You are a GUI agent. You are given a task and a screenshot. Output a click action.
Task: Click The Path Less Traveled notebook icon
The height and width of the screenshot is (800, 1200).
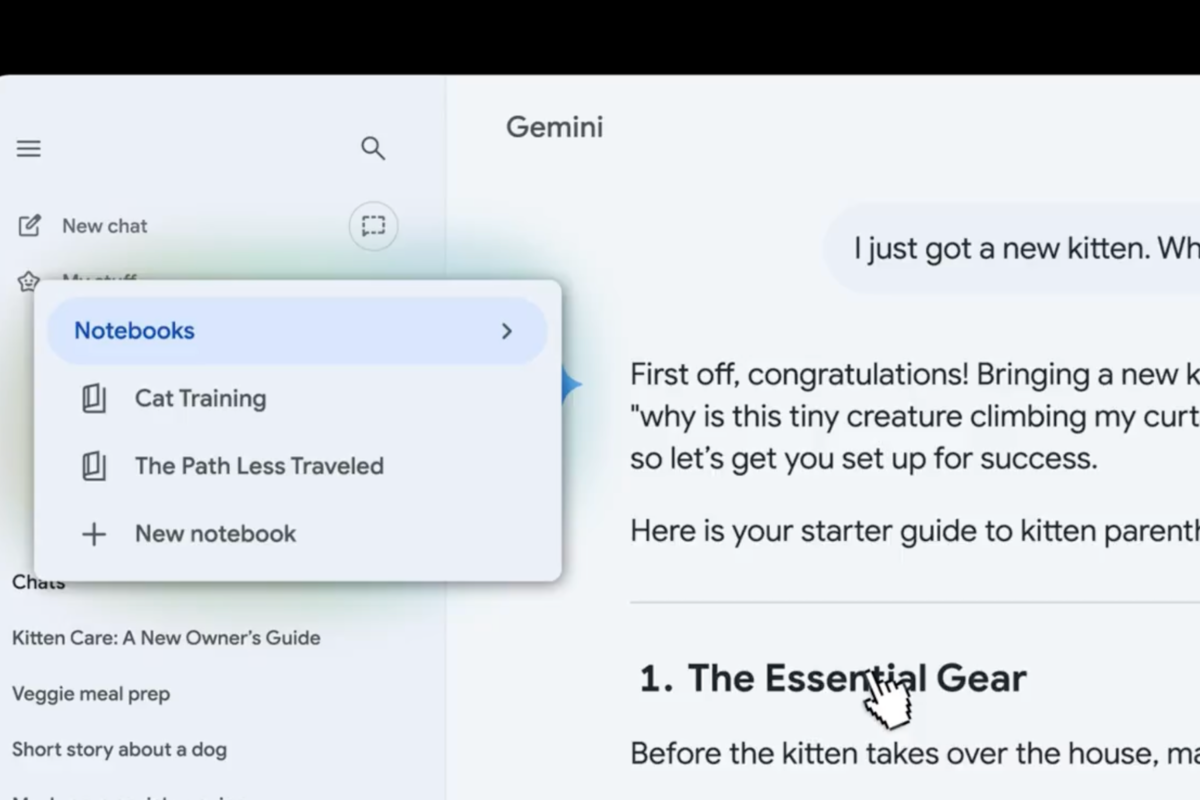pos(94,466)
